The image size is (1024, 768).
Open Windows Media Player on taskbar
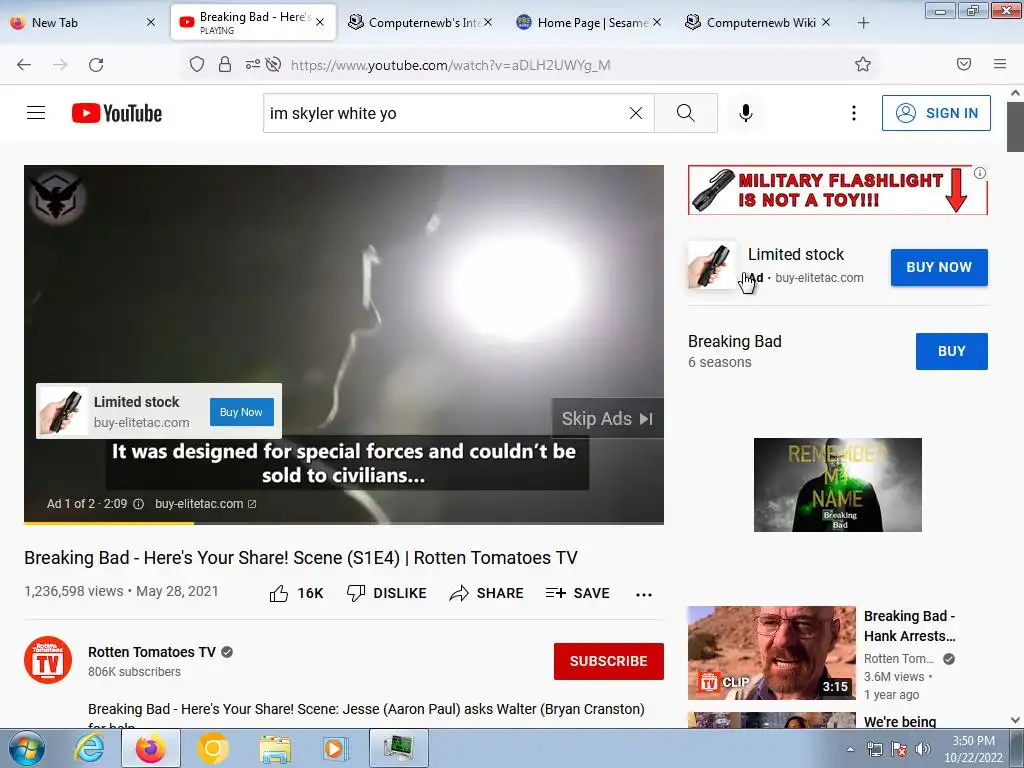(336, 748)
